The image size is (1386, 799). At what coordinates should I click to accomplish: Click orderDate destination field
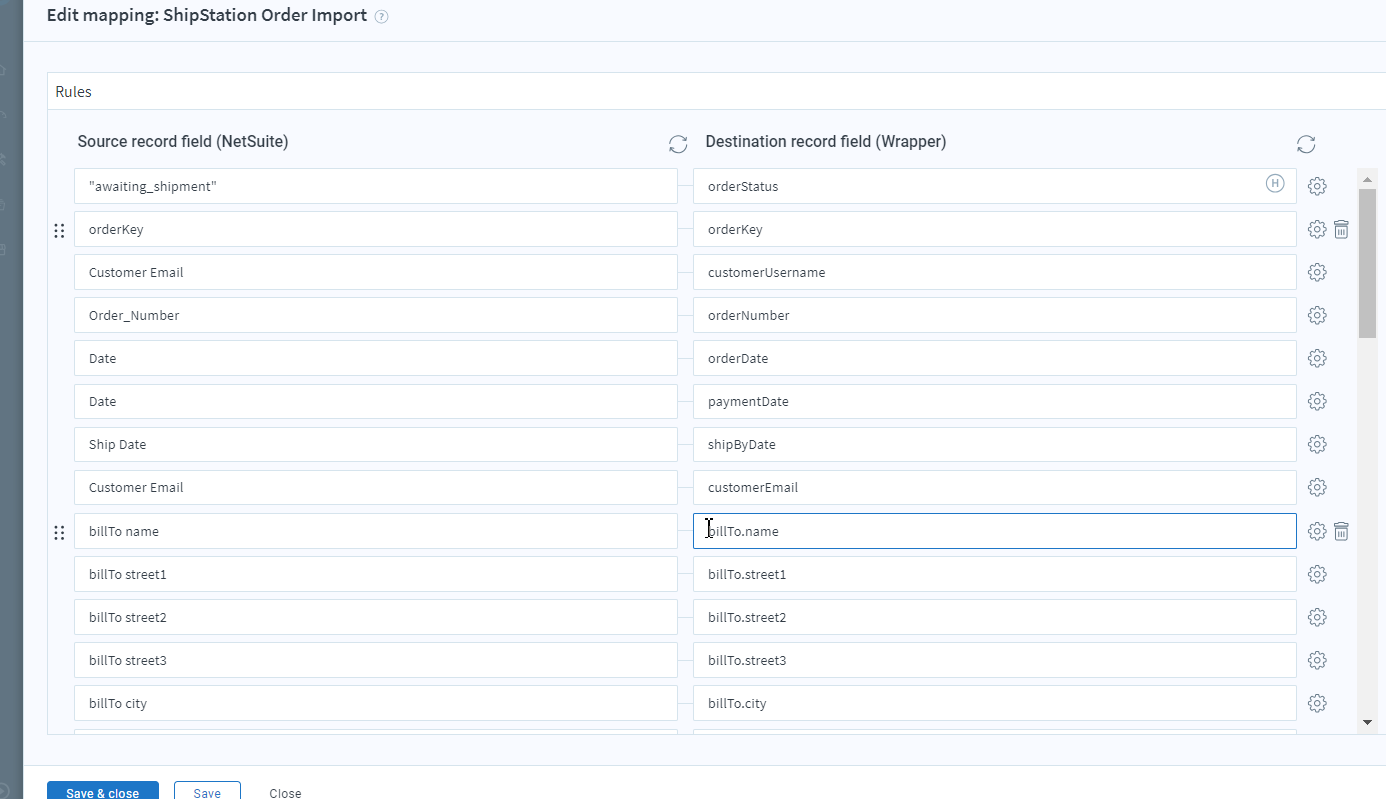(x=995, y=358)
